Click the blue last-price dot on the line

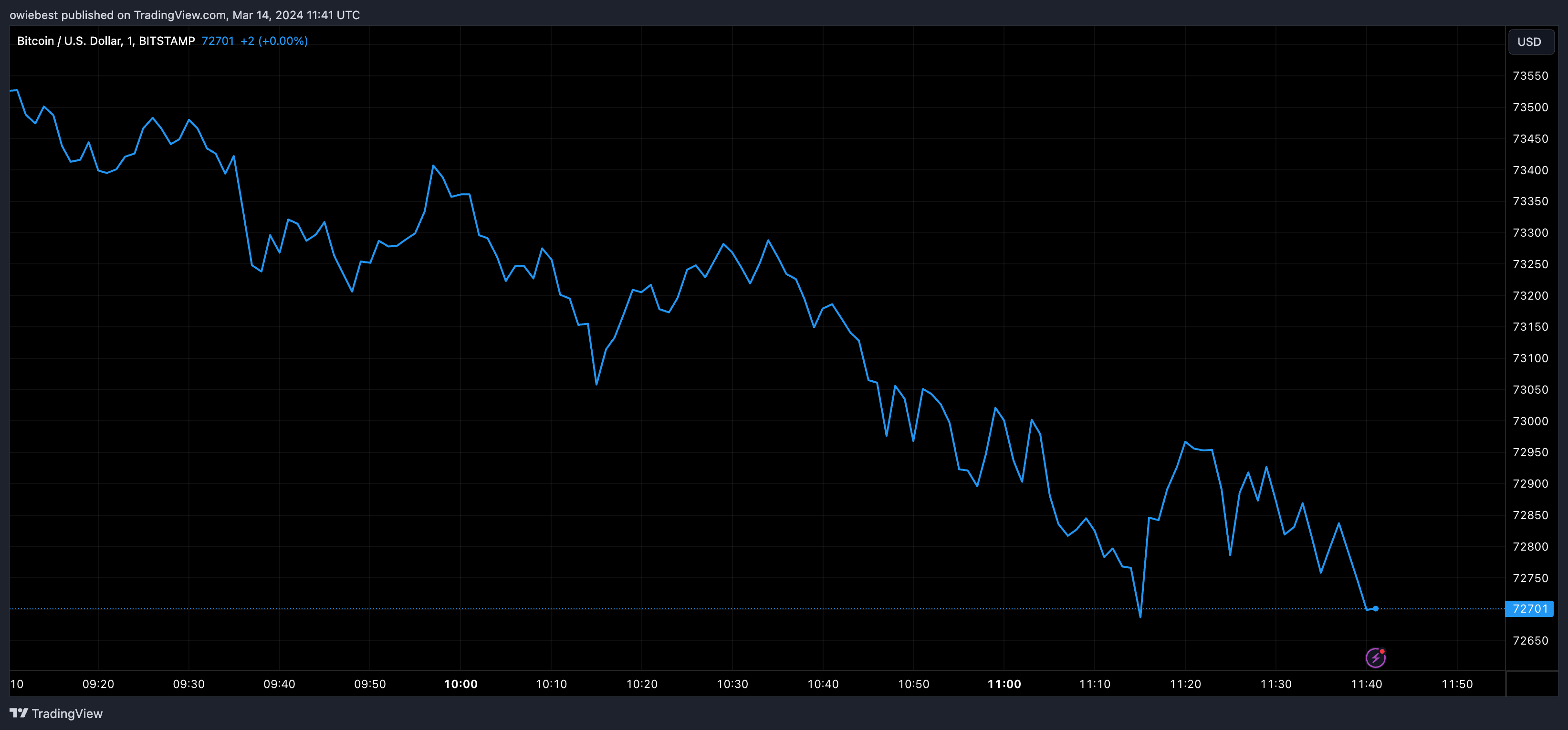tap(1376, 609)
